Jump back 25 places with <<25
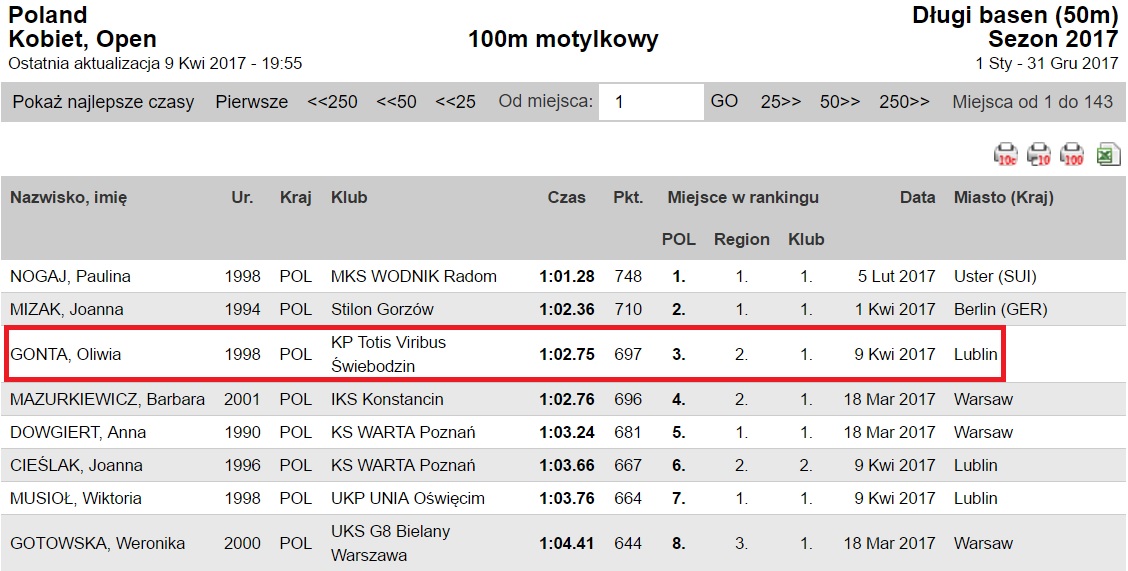The image size is (1128, 571). [455, 102]
